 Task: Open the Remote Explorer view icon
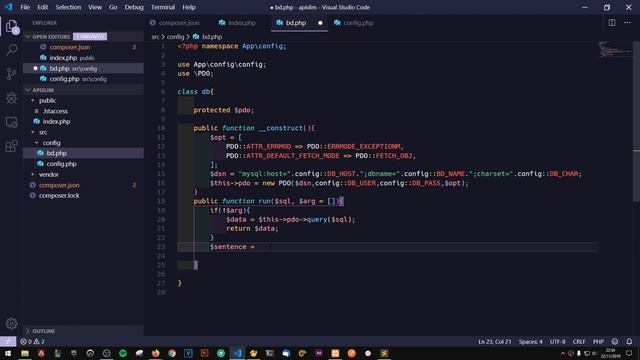click(x=11, y=122)
